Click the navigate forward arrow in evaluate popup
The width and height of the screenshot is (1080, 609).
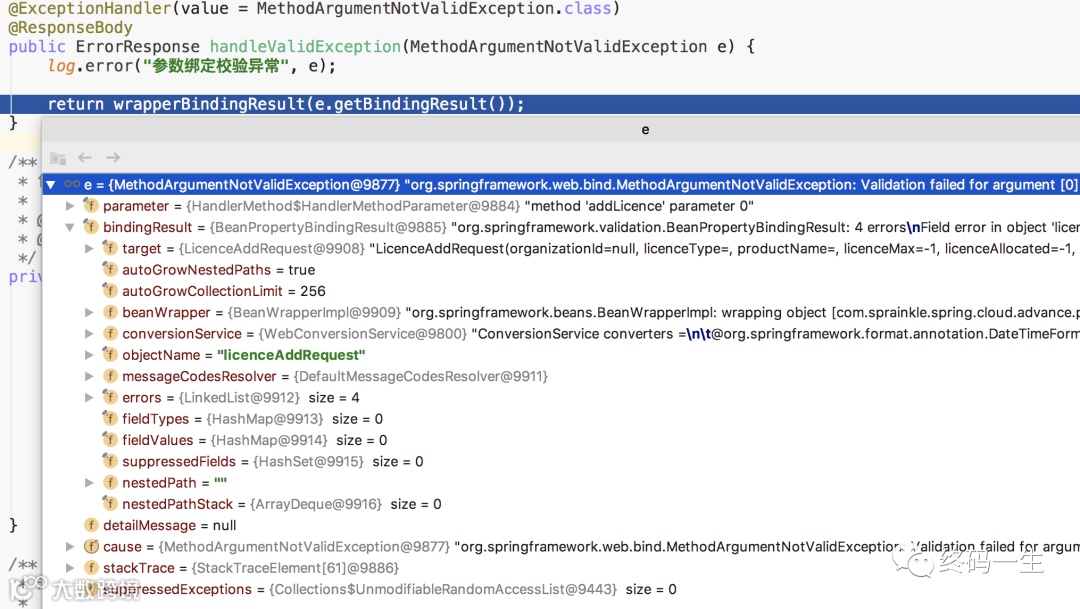[113, 158]
